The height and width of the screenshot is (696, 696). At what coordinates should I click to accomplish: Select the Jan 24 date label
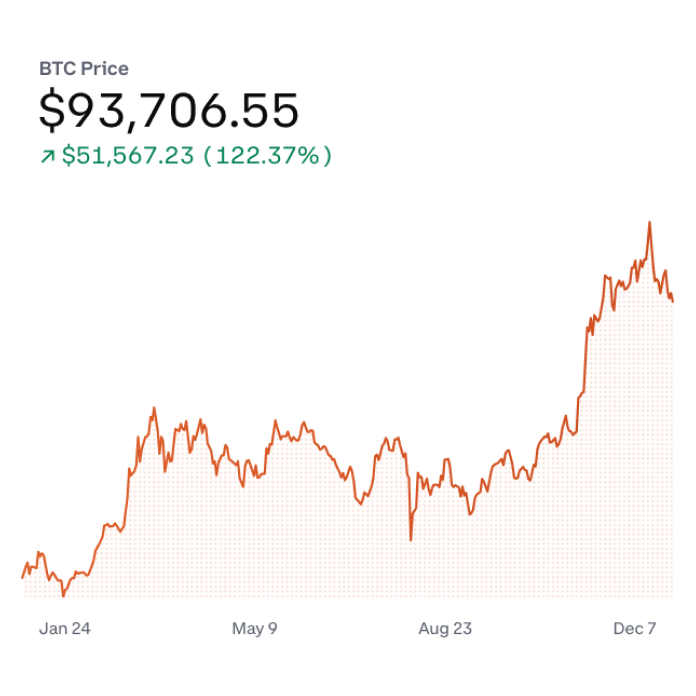click(65, 629)
